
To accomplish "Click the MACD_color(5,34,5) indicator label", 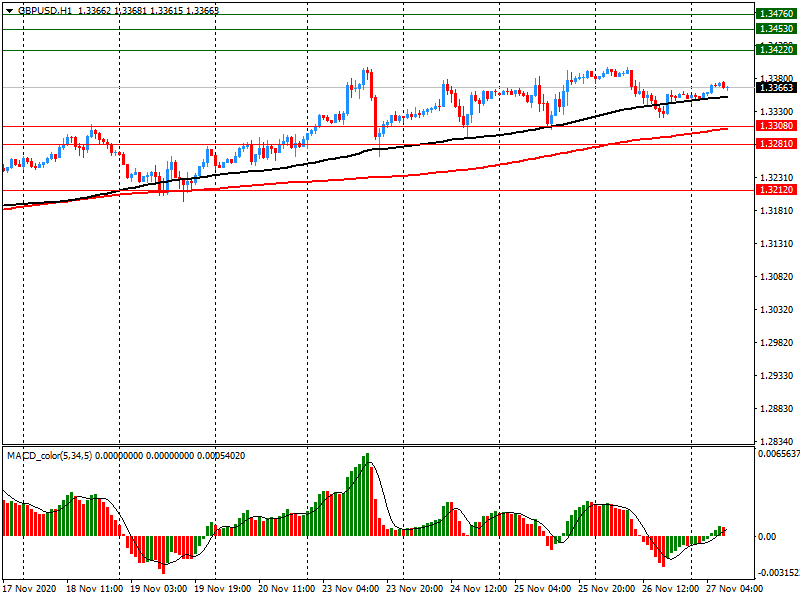I will (x=49, y=456).
